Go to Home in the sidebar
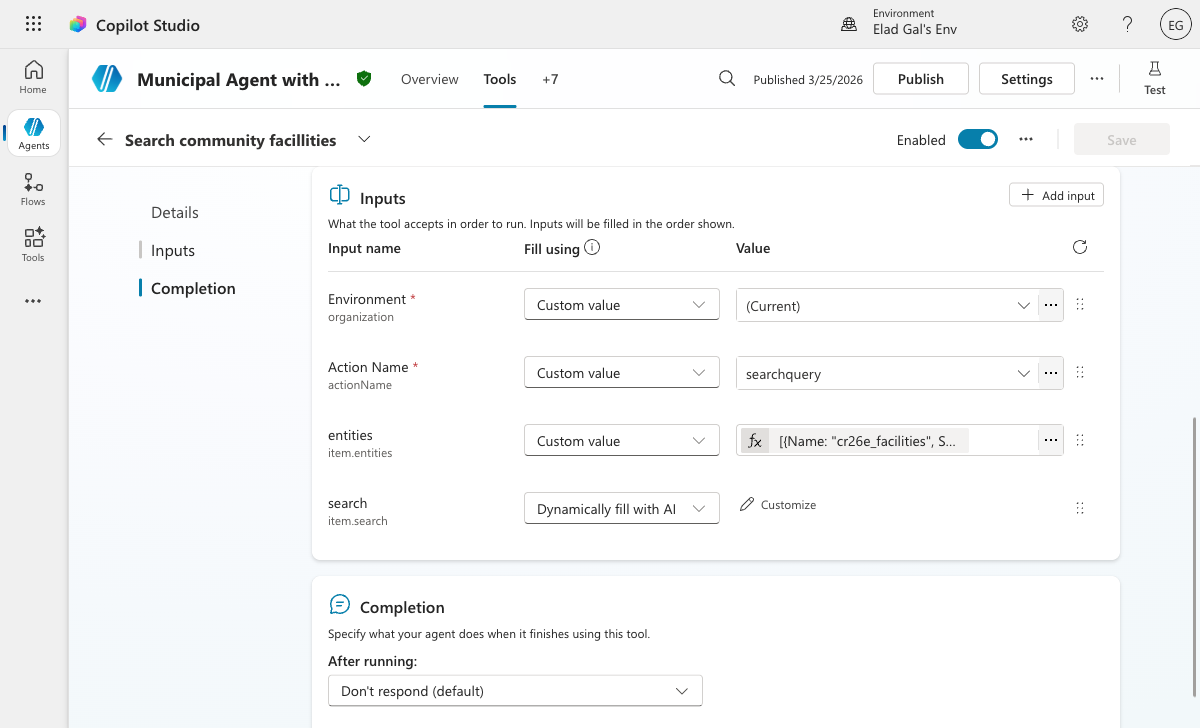 click(x=33, y=76)
